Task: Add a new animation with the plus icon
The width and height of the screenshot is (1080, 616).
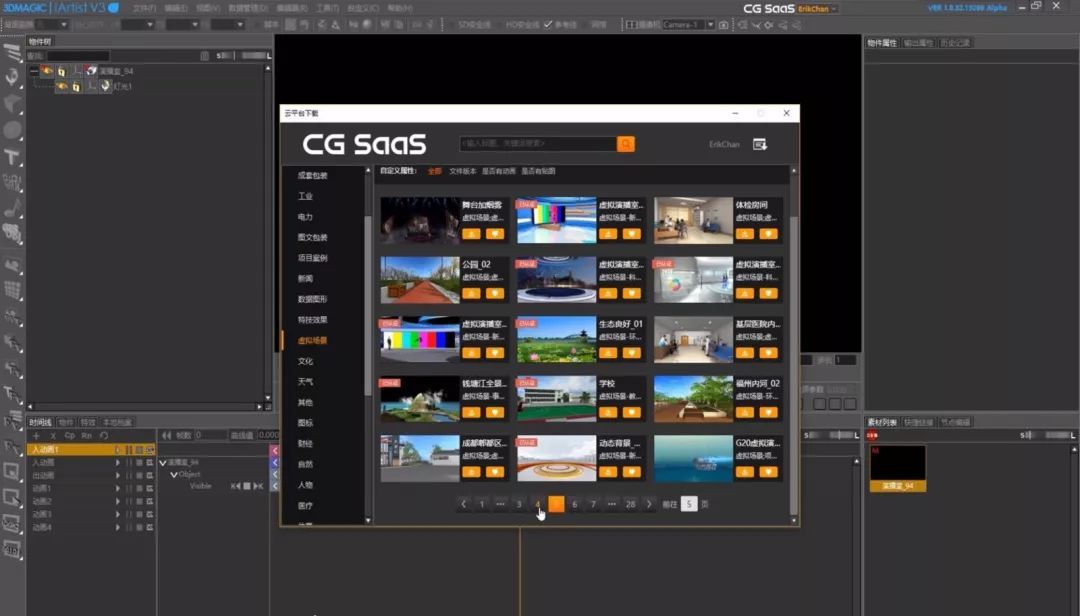Action: (37, 435)
